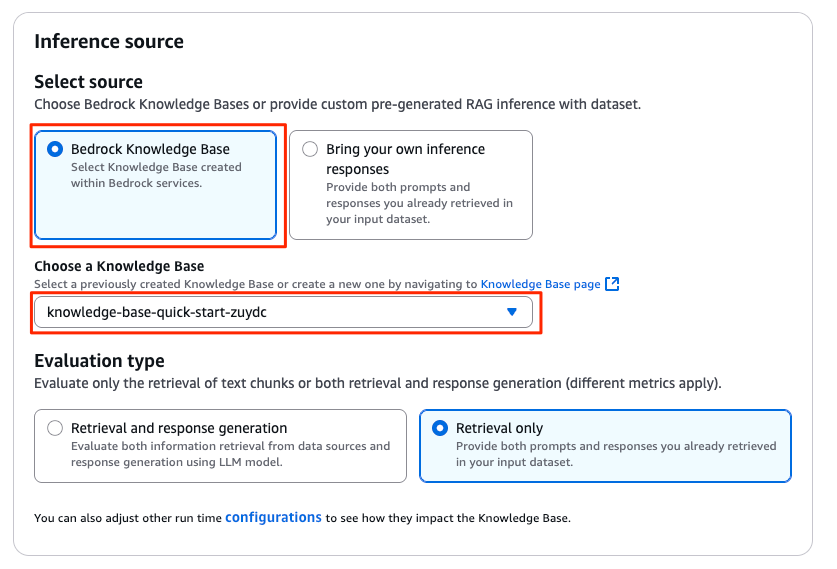The width and height of the screenshot is (837, 569).
Task: Click the external link icon beside Knowledge Base page
Action: click(612, 284)
